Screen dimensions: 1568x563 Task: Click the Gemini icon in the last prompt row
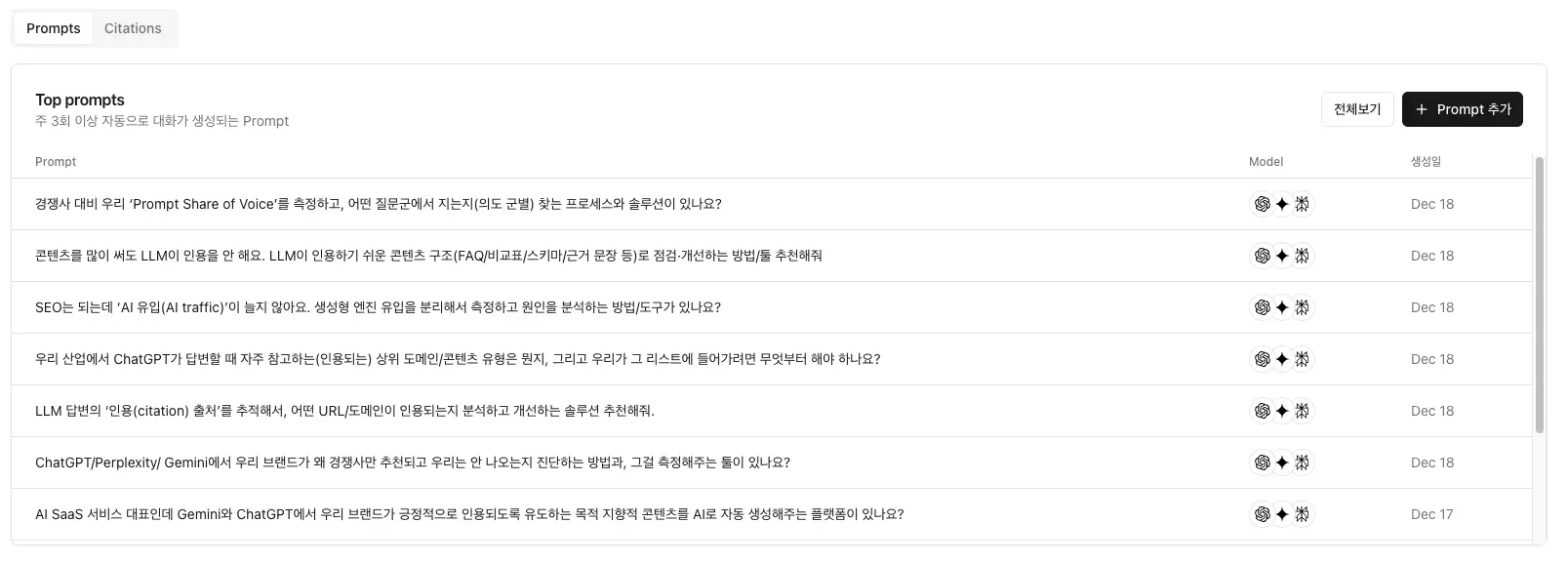coord(1281,514)
